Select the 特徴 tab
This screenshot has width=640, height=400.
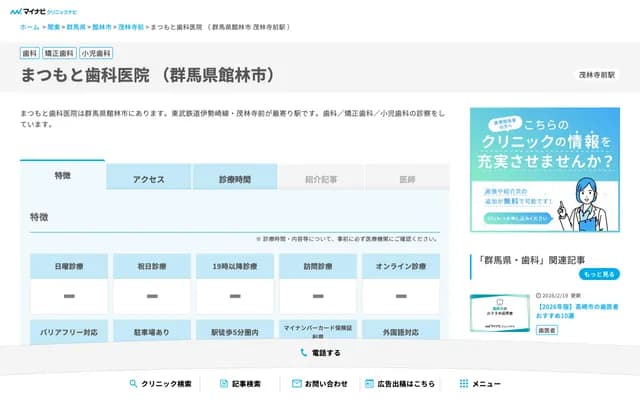(62, 176)
